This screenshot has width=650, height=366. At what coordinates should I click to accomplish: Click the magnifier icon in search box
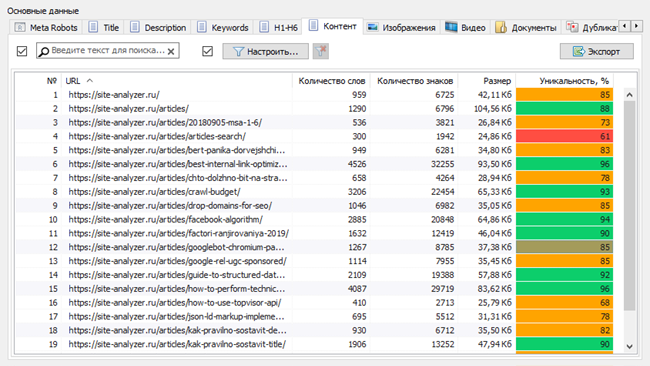44,51
